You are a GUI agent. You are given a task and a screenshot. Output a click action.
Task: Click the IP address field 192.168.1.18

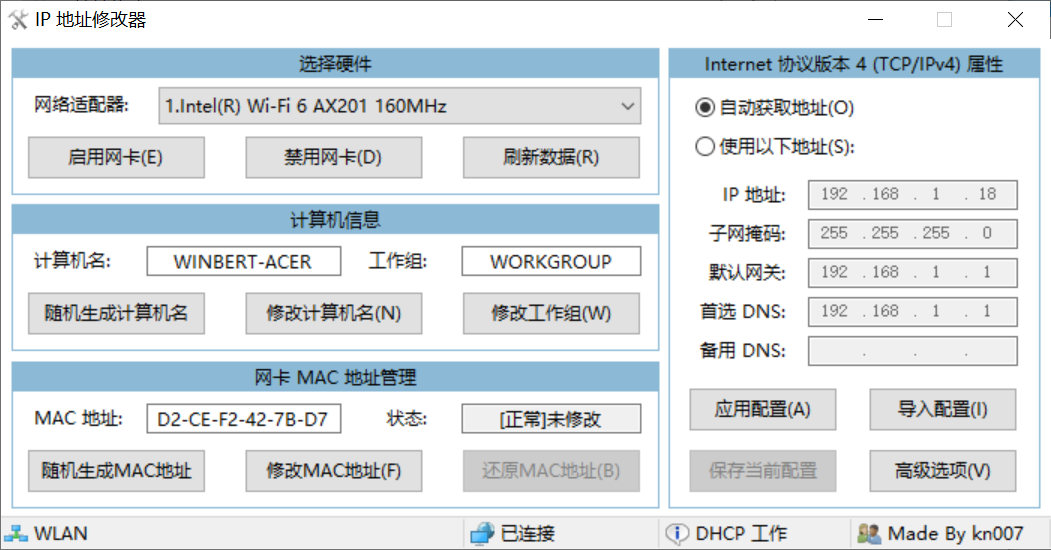pos(912,195)
